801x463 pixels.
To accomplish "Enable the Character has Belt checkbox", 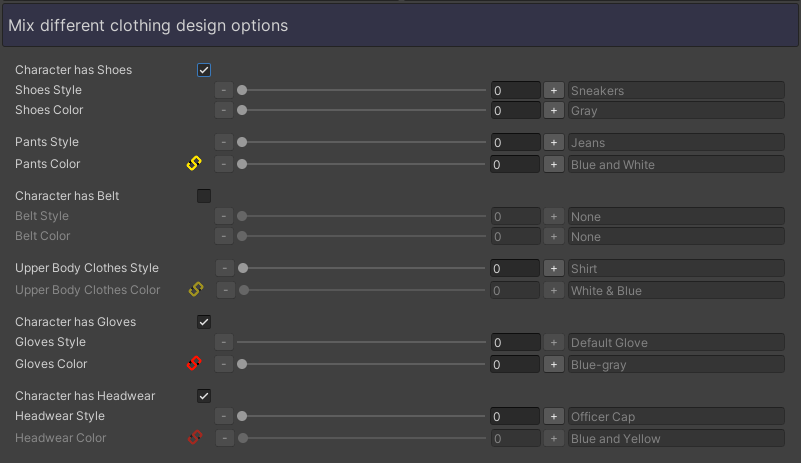I will coord(204,196).
